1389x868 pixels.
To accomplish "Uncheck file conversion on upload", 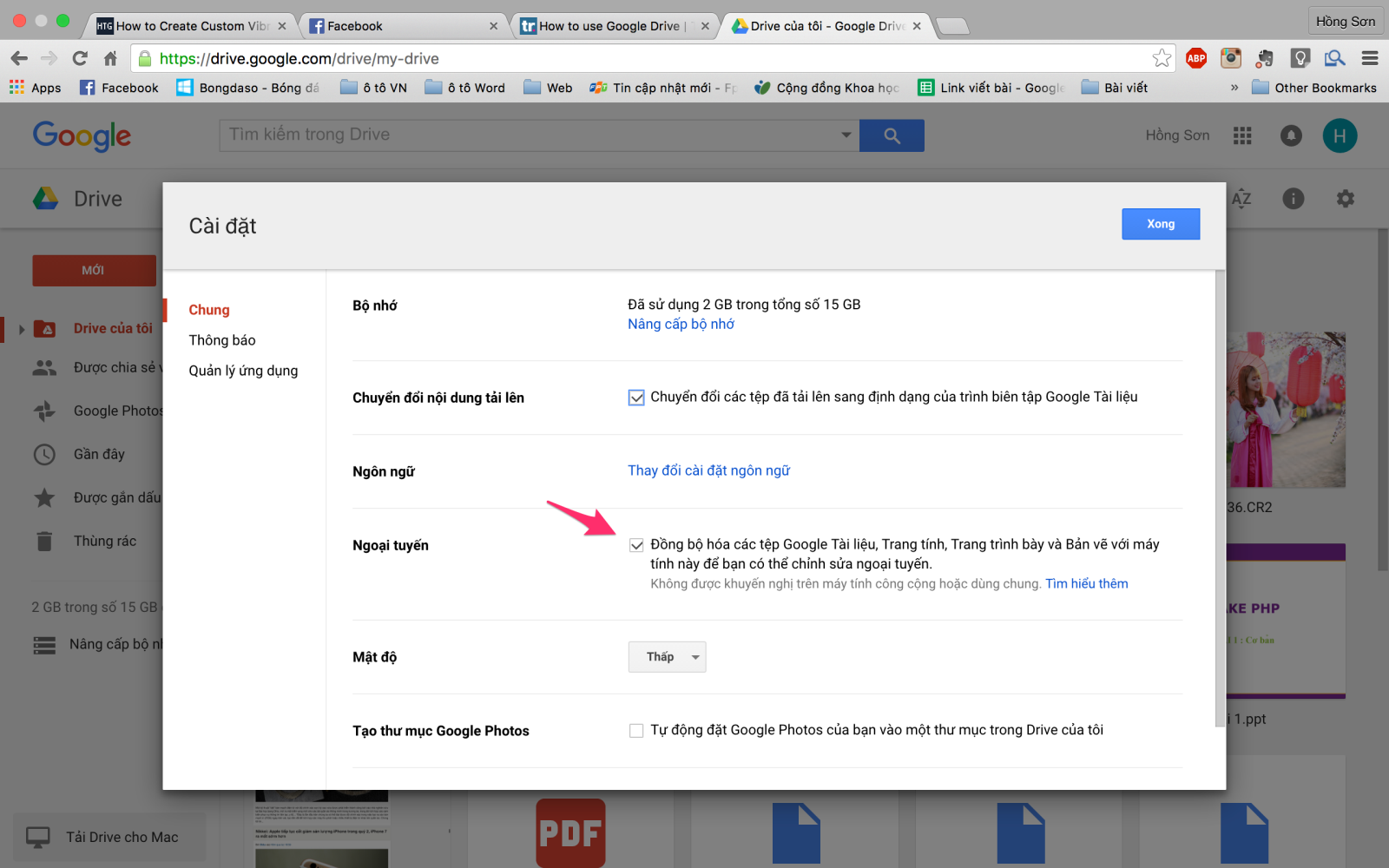I will [x=636, y=397].
